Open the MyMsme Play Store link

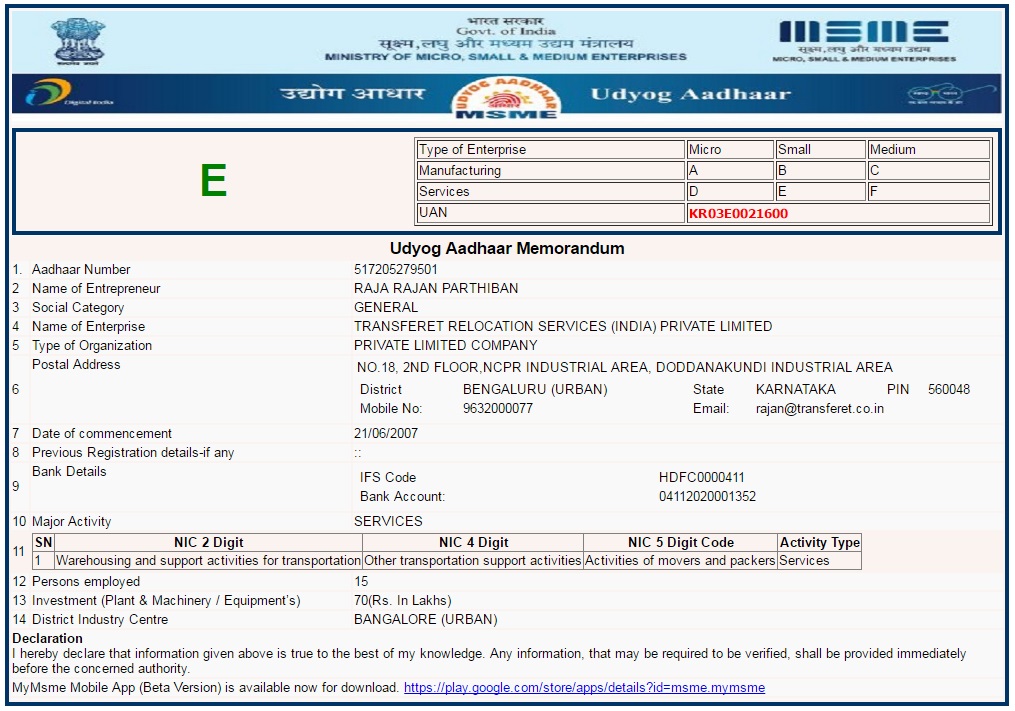[585, 688]
